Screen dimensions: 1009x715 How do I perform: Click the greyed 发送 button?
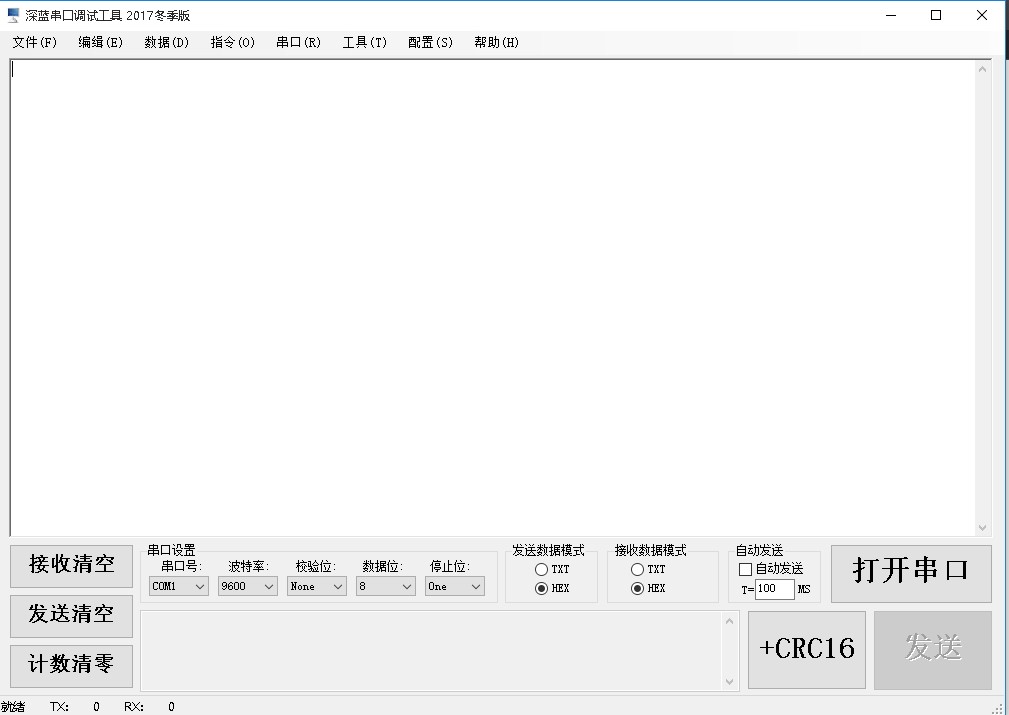coord(933,649)
